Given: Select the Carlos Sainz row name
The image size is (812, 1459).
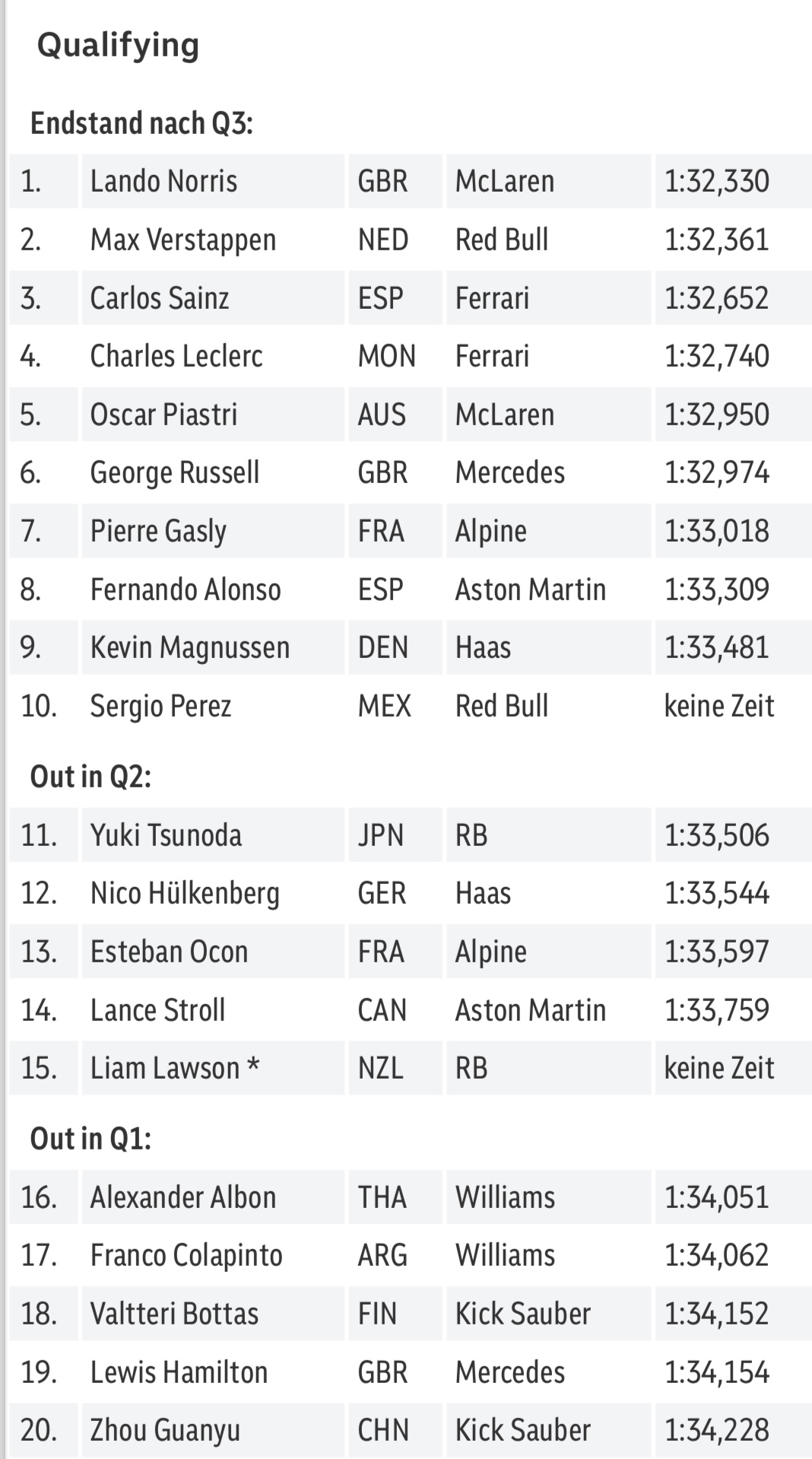Looking at the screenshot, I should [160, 298].
